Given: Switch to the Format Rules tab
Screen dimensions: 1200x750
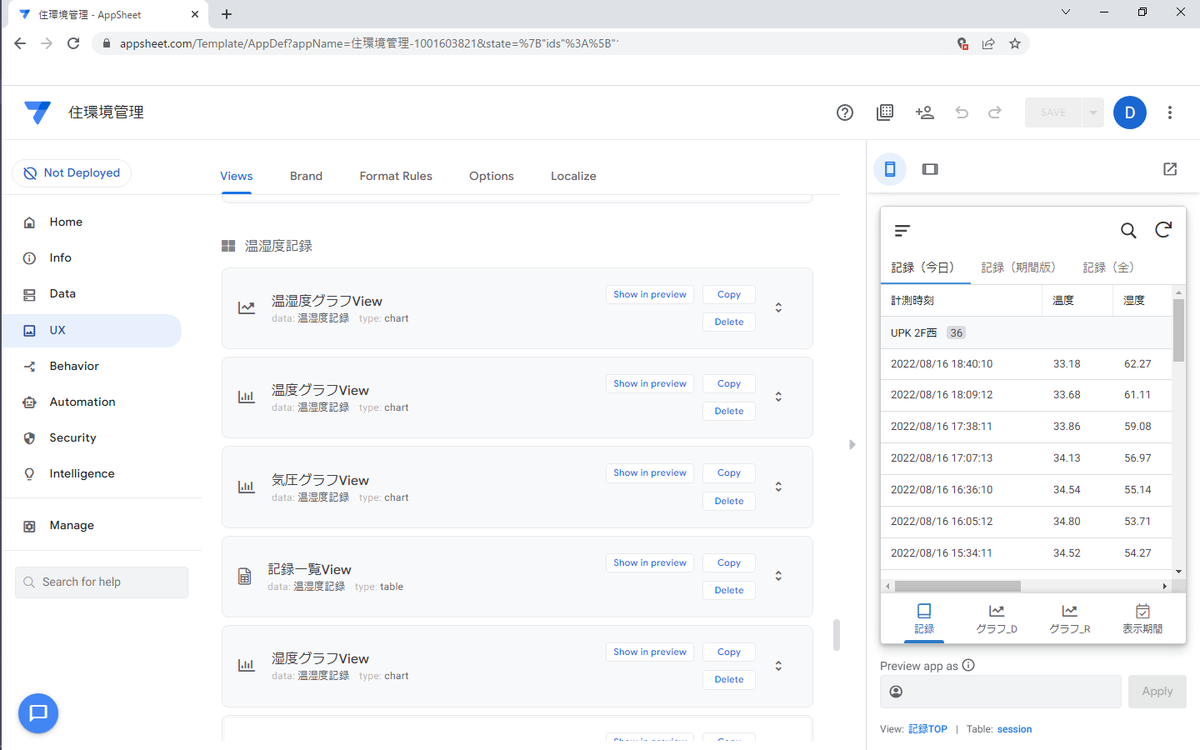Looking at the screenshot, I should (396, 176).
